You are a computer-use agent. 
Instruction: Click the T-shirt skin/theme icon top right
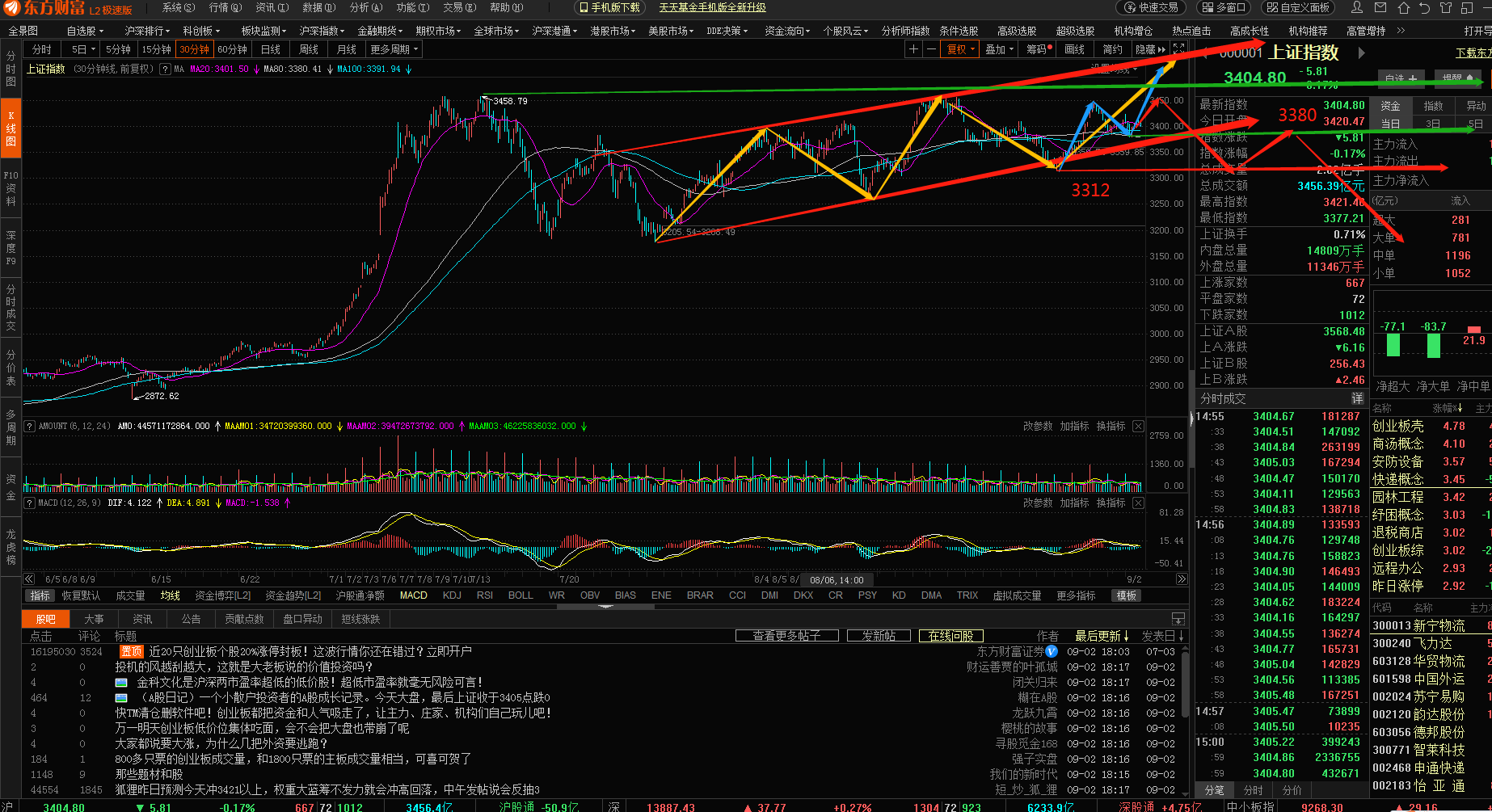click(1446, 8)
